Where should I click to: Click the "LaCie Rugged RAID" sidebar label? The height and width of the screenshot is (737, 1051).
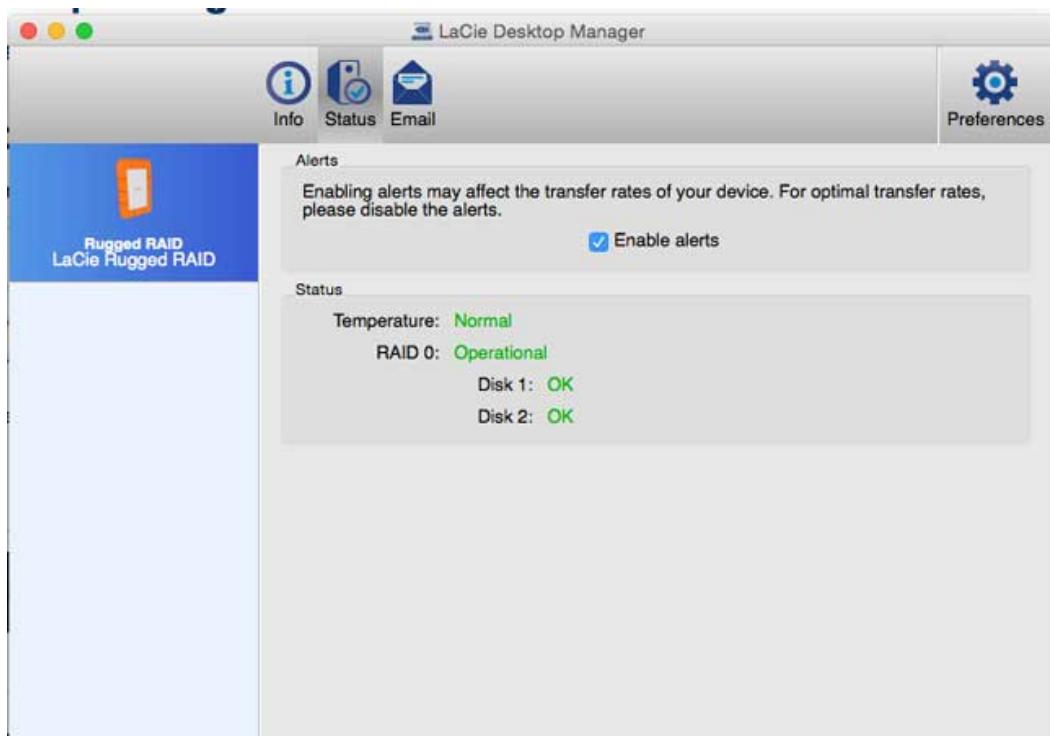coord(134,259)
